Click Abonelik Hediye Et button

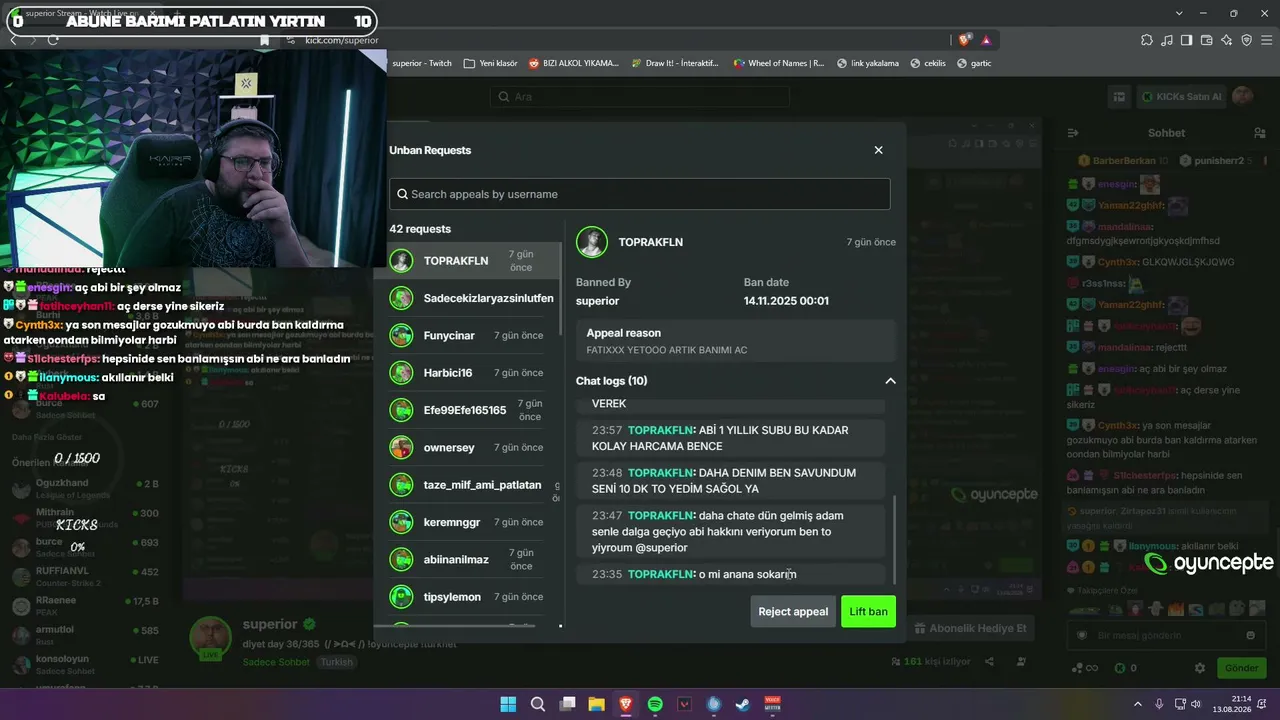[x=969, y=628]
